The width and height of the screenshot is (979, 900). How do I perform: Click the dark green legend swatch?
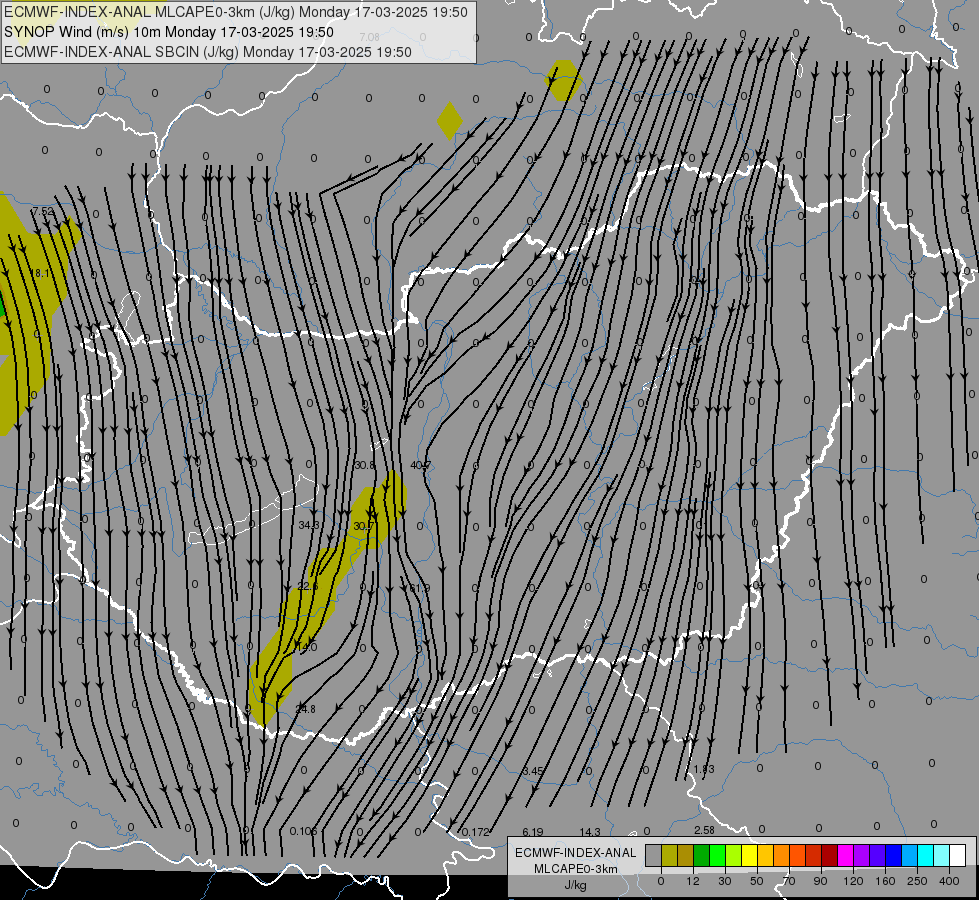pos(701,855)
